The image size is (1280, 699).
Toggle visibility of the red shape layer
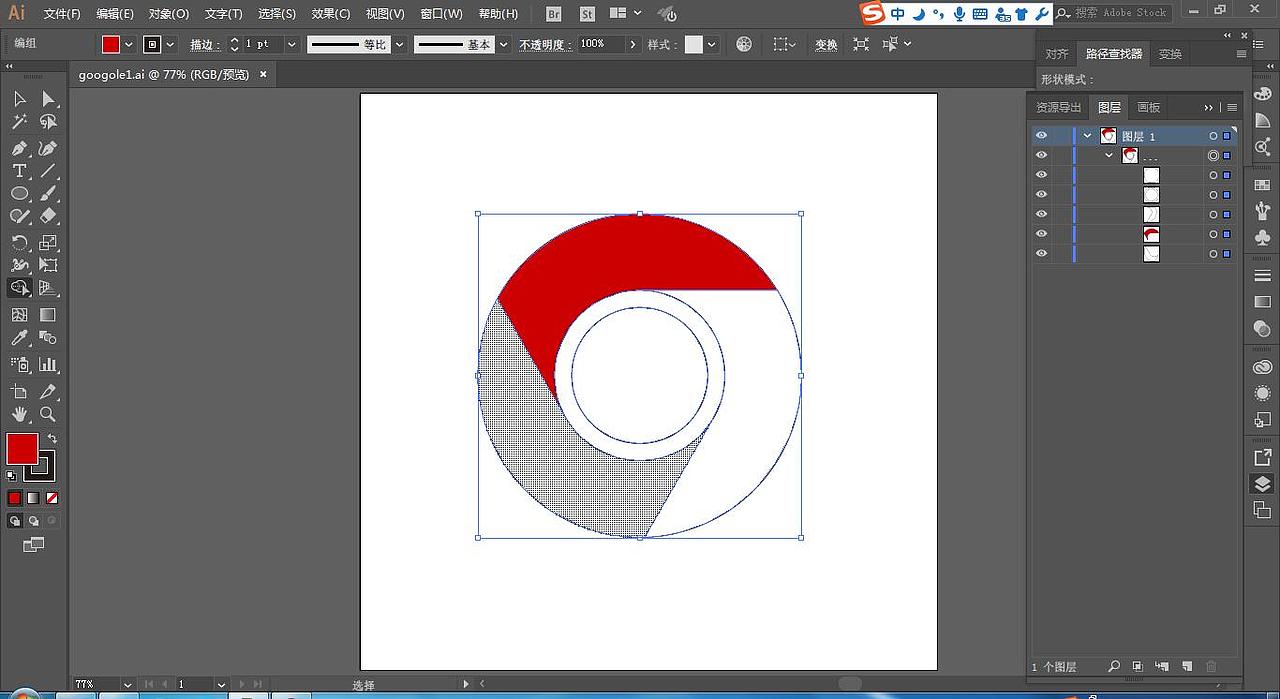click(1041, 233)
